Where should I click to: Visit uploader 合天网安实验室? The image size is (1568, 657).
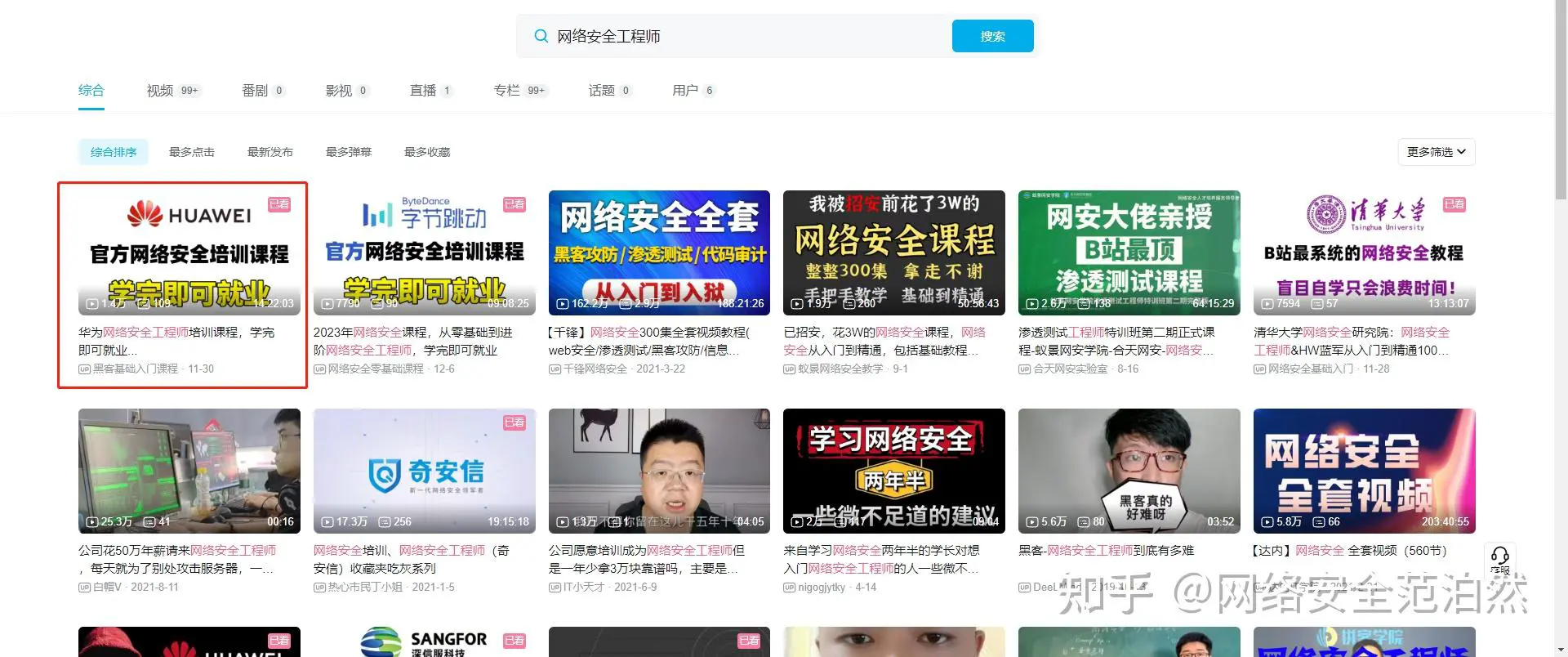coord(1071,369)
